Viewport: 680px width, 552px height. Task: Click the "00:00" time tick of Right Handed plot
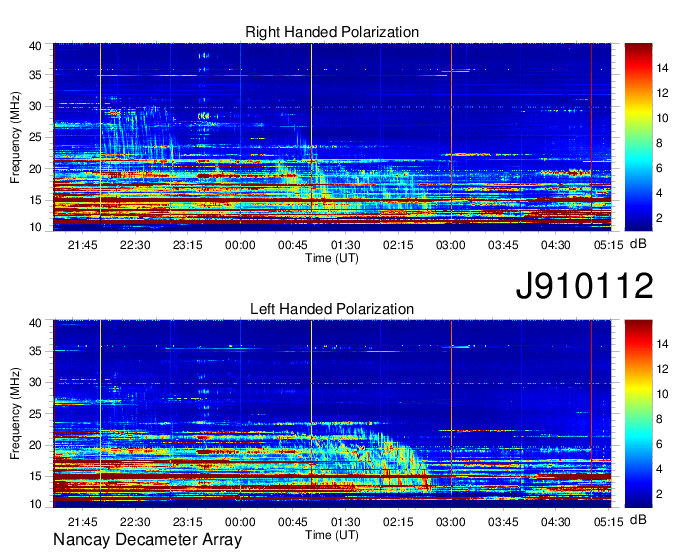[x=240, y=245]
